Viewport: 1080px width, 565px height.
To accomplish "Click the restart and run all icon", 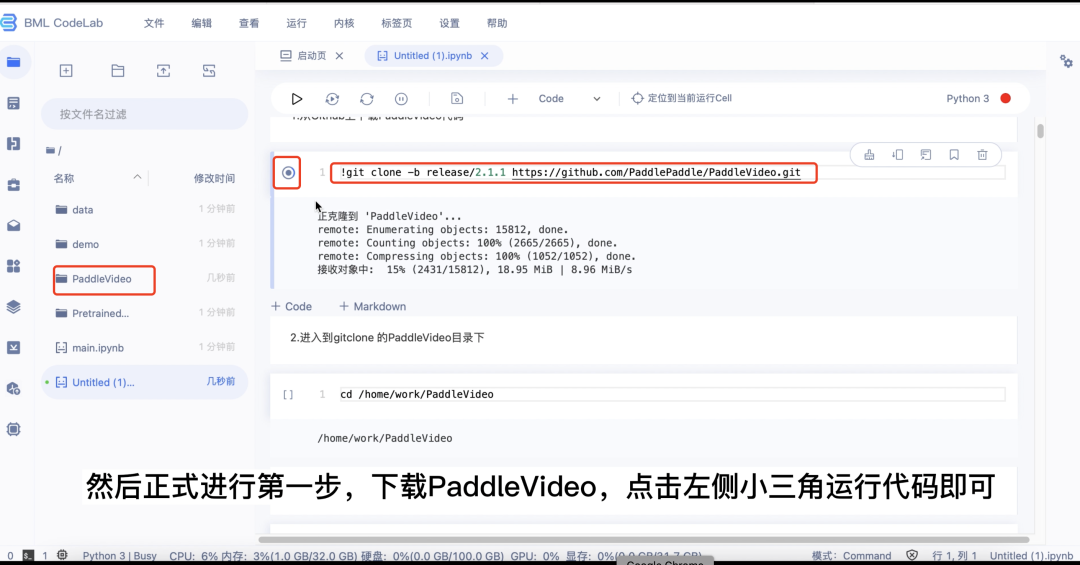I will point(332,99).
